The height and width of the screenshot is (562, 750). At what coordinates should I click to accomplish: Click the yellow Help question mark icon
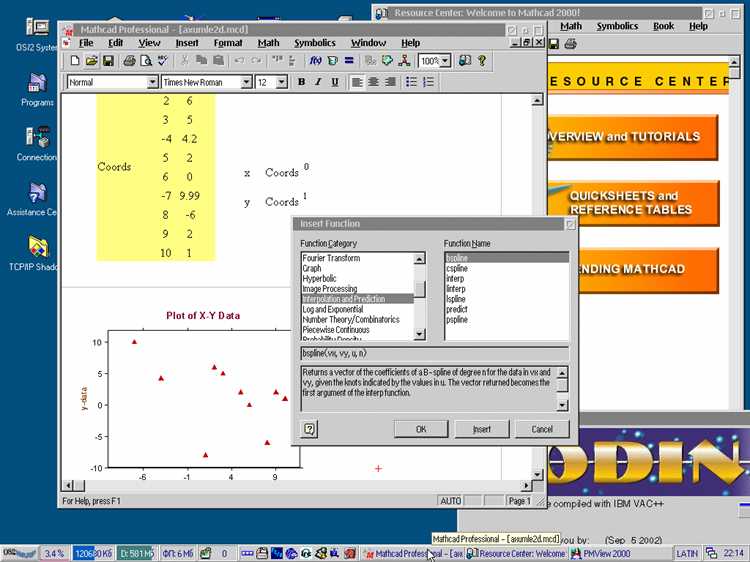tap(482, 61)
